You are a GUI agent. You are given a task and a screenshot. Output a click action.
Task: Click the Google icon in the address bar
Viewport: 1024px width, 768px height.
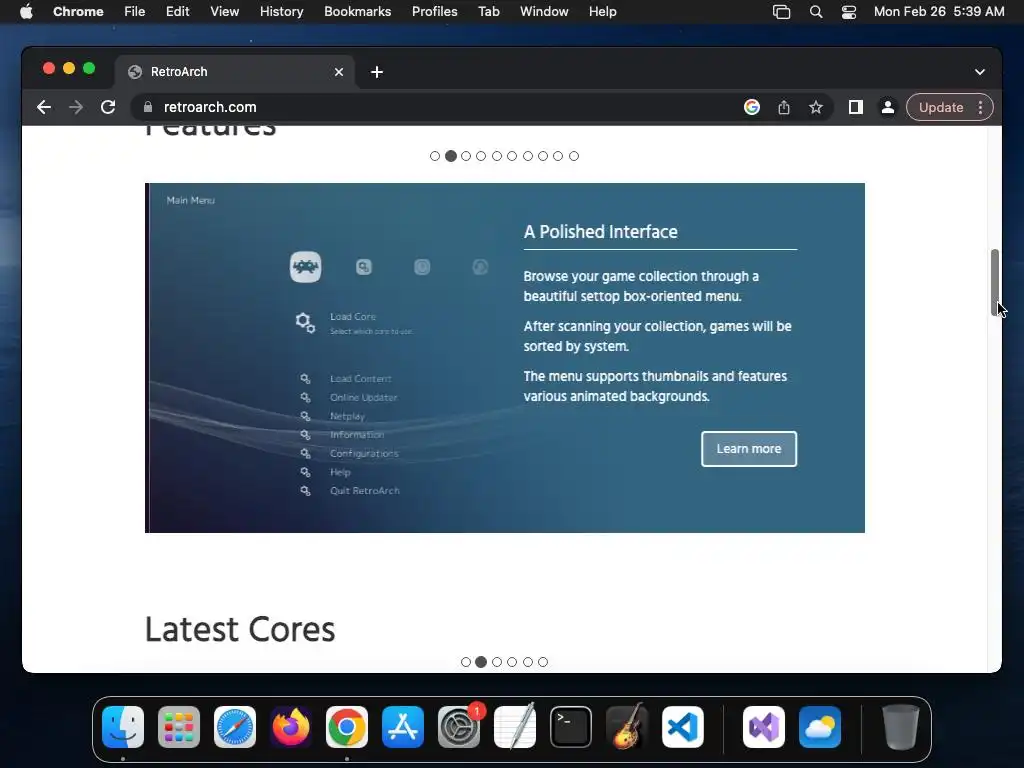(x=752, y=107)
